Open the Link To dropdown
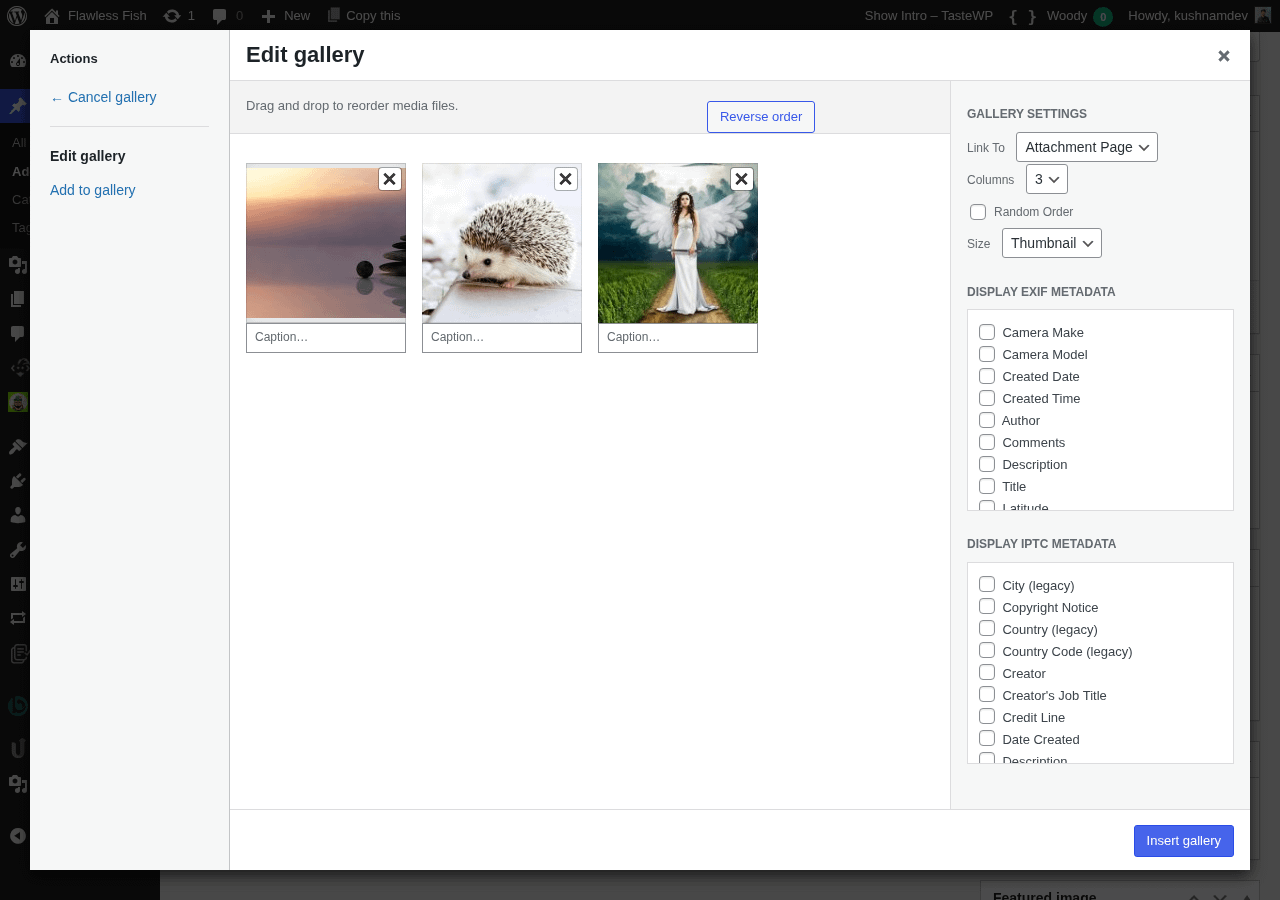The image size is (1280, 900). coord(1087,146)
